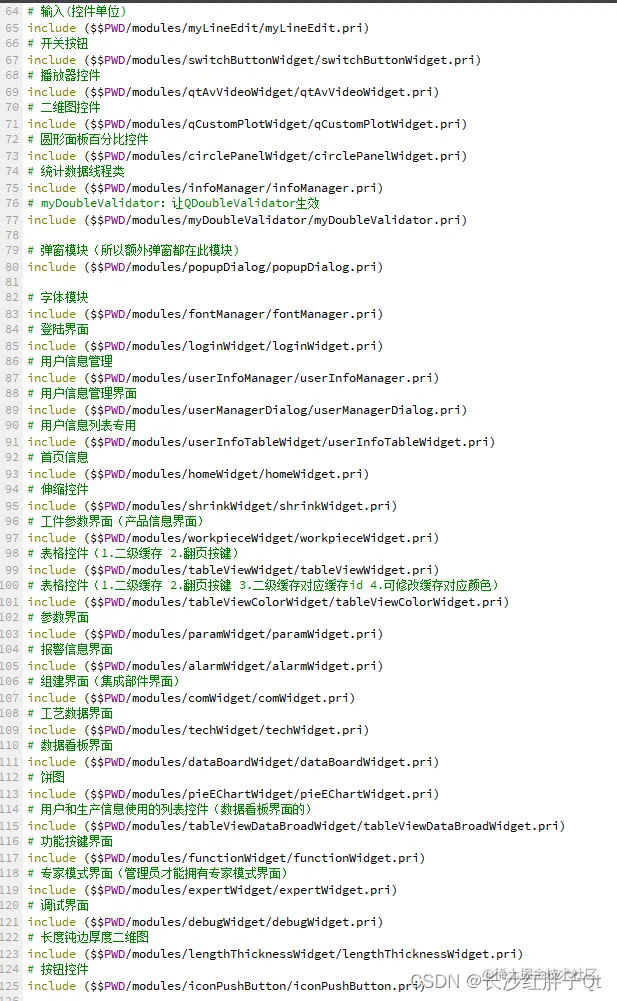Click the comment starting '# 专家模式界面'

click(158, 873)
